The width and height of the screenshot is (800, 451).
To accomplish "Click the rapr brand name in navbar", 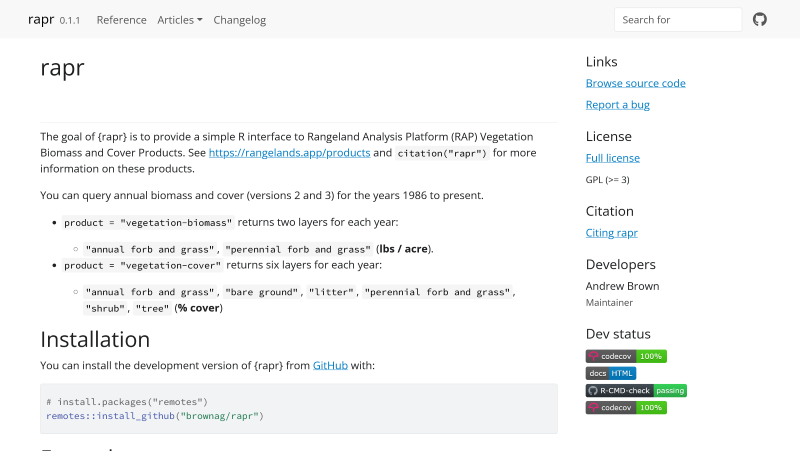I will point(41,19).
